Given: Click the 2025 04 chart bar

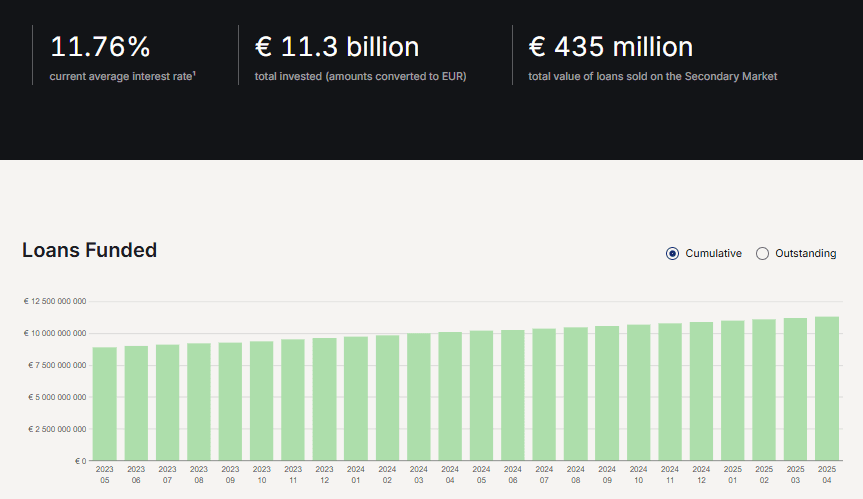Looking at the screenshot, I should [x=827, y=389].
